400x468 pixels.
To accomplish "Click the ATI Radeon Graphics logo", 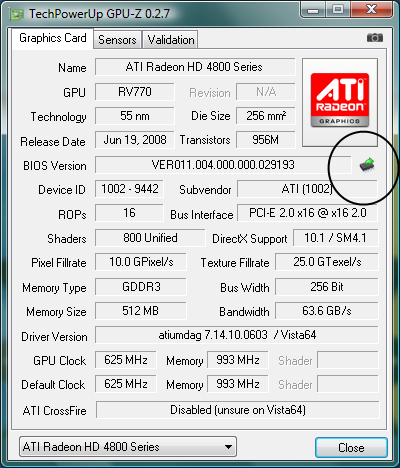I will point(340,100).
